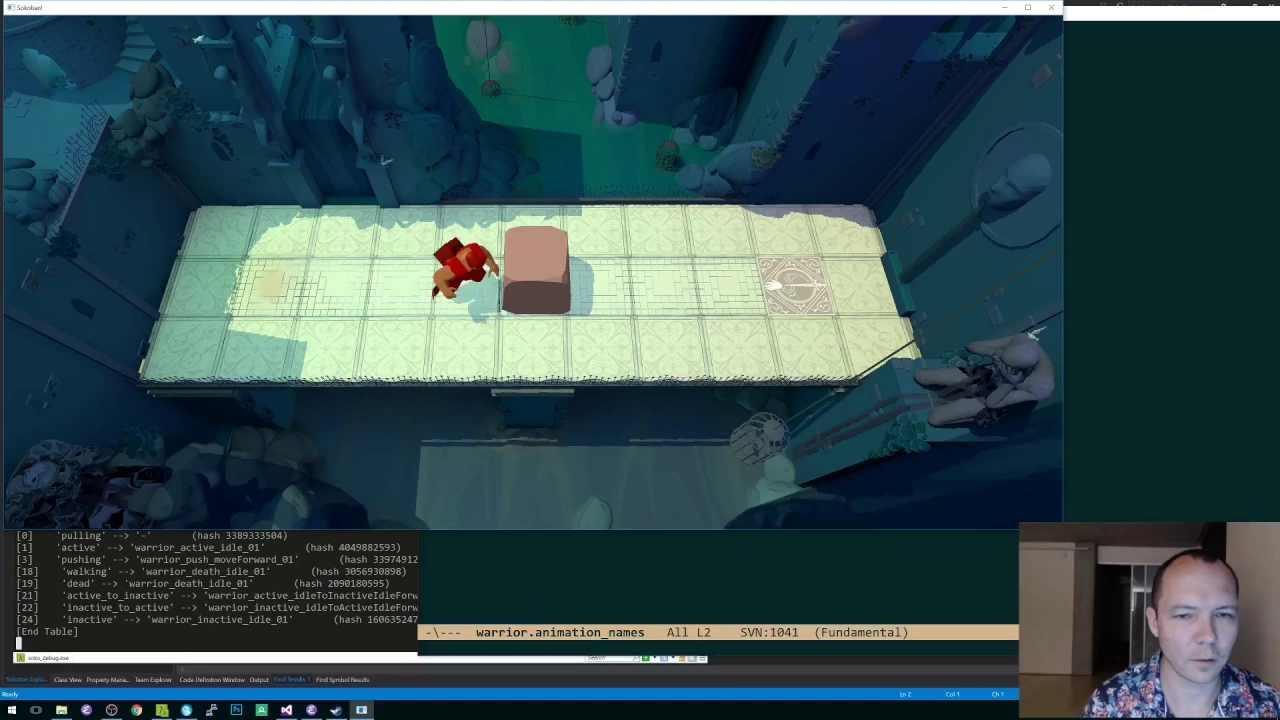Open the Property Manager tab
1280x720 pixels.
[x=108, y=680]
